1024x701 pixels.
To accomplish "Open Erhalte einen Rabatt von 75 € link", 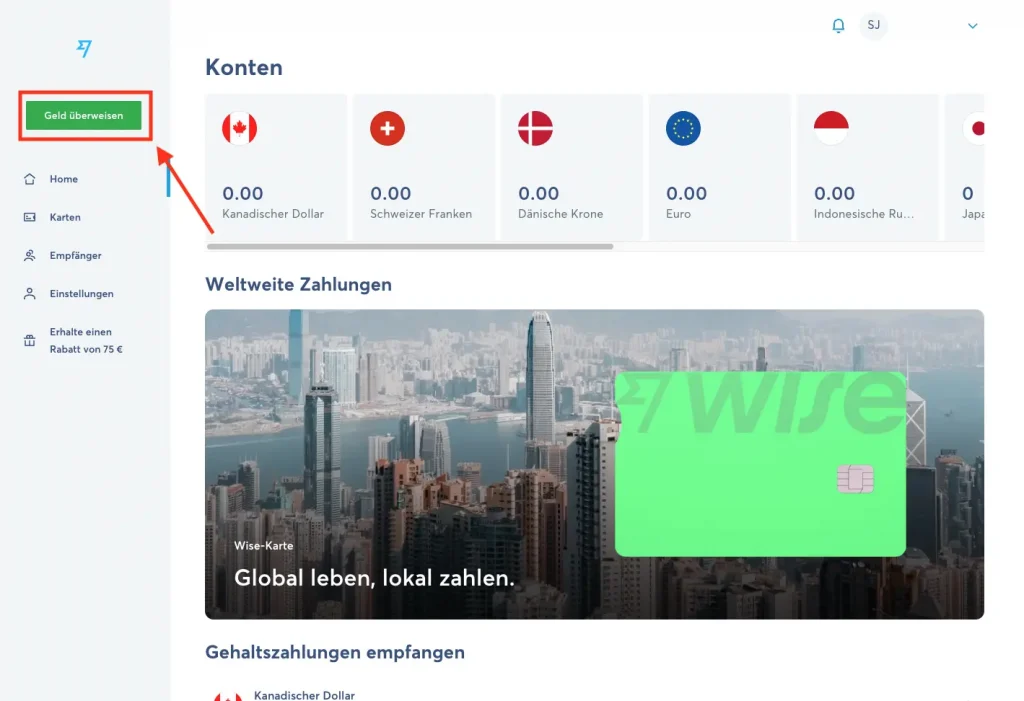I will click(86, 340).
